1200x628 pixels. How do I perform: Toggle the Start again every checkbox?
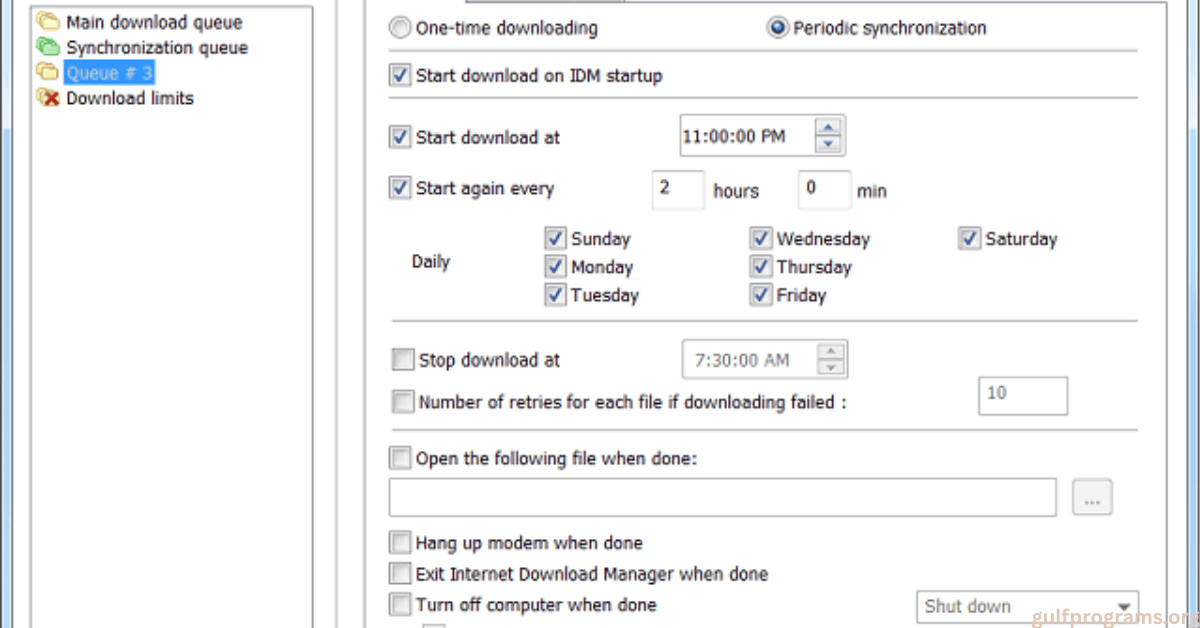400,188
